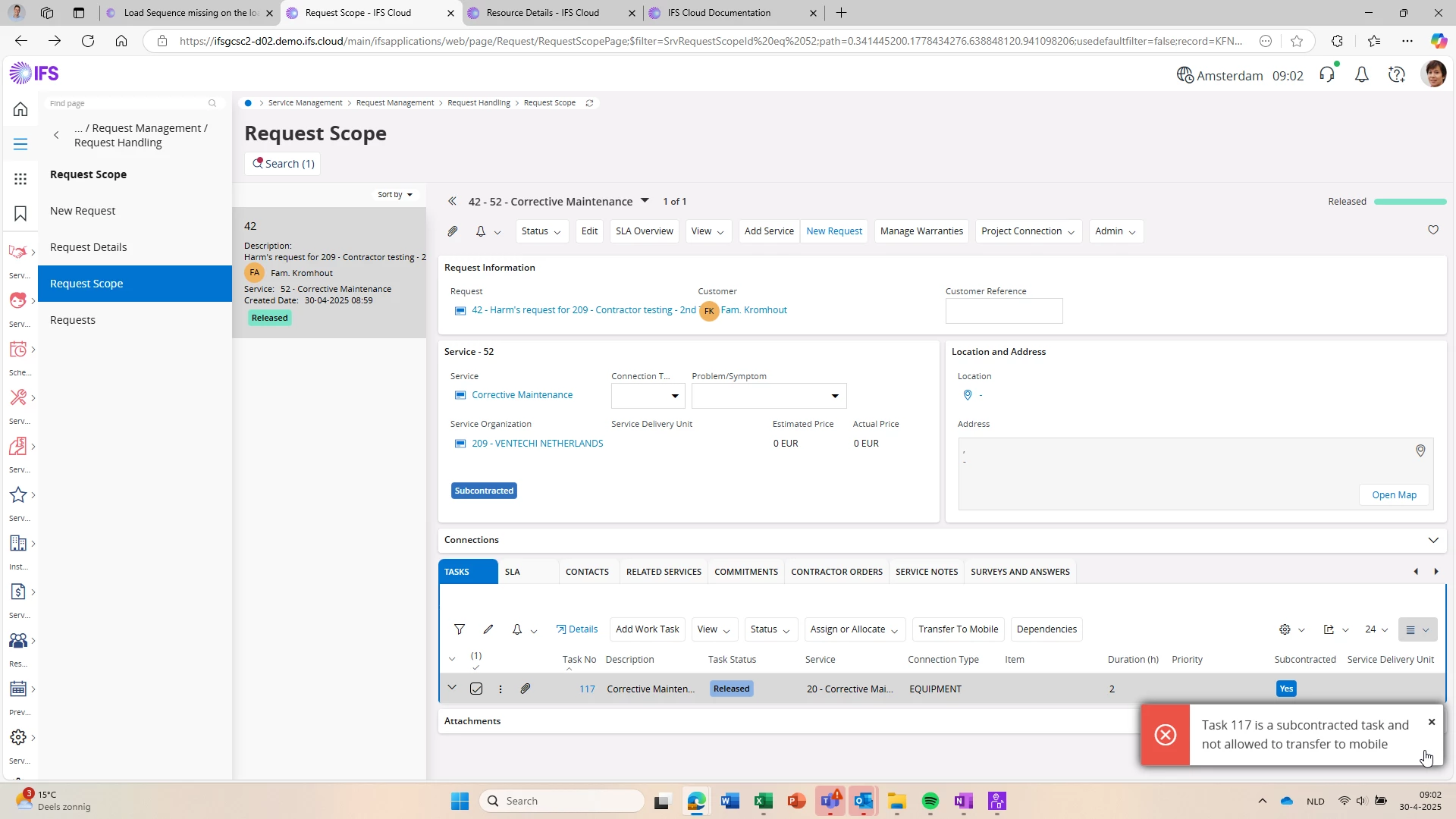Collapse the Connections section chevron
1456x819 pixels.
[x=1433, y=540]
